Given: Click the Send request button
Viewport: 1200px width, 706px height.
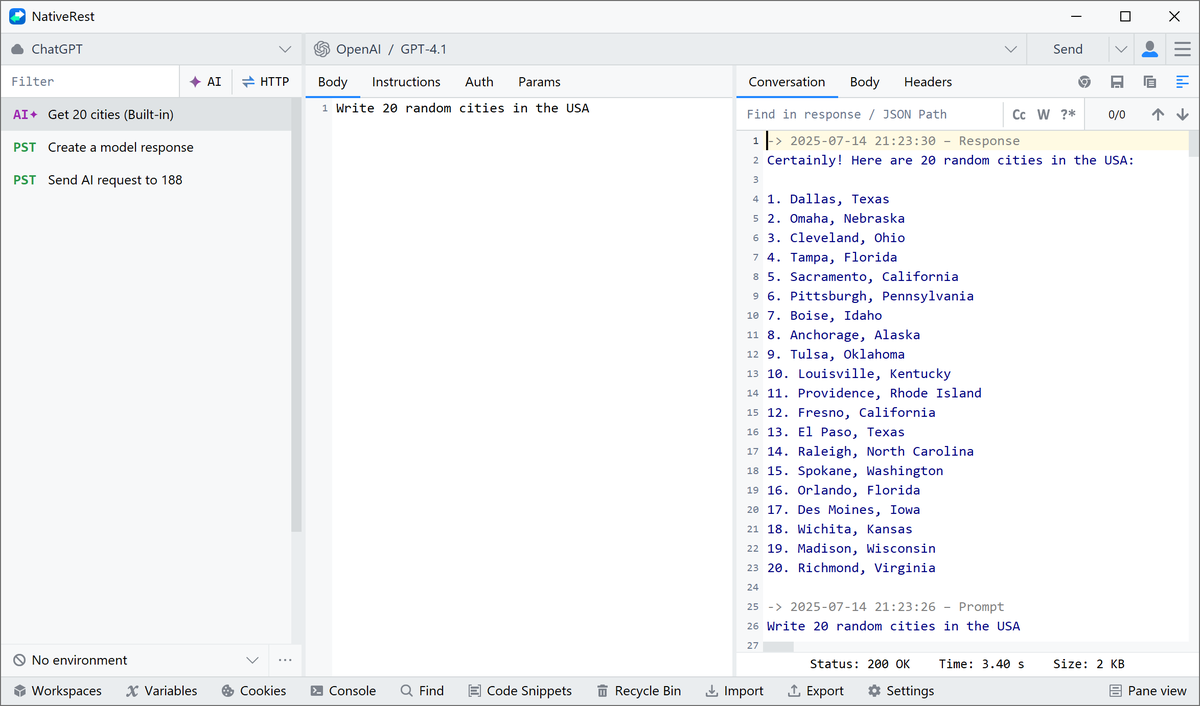Looking at the screenshot, I should click(1068, 49).
